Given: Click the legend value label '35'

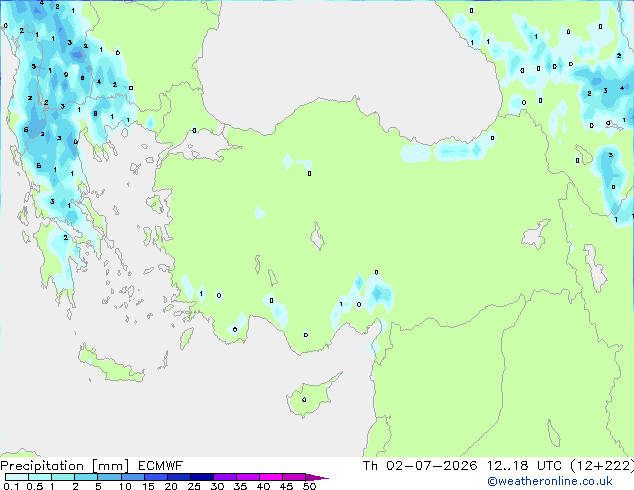Looking at the screenshot, I should click(240, 486).
